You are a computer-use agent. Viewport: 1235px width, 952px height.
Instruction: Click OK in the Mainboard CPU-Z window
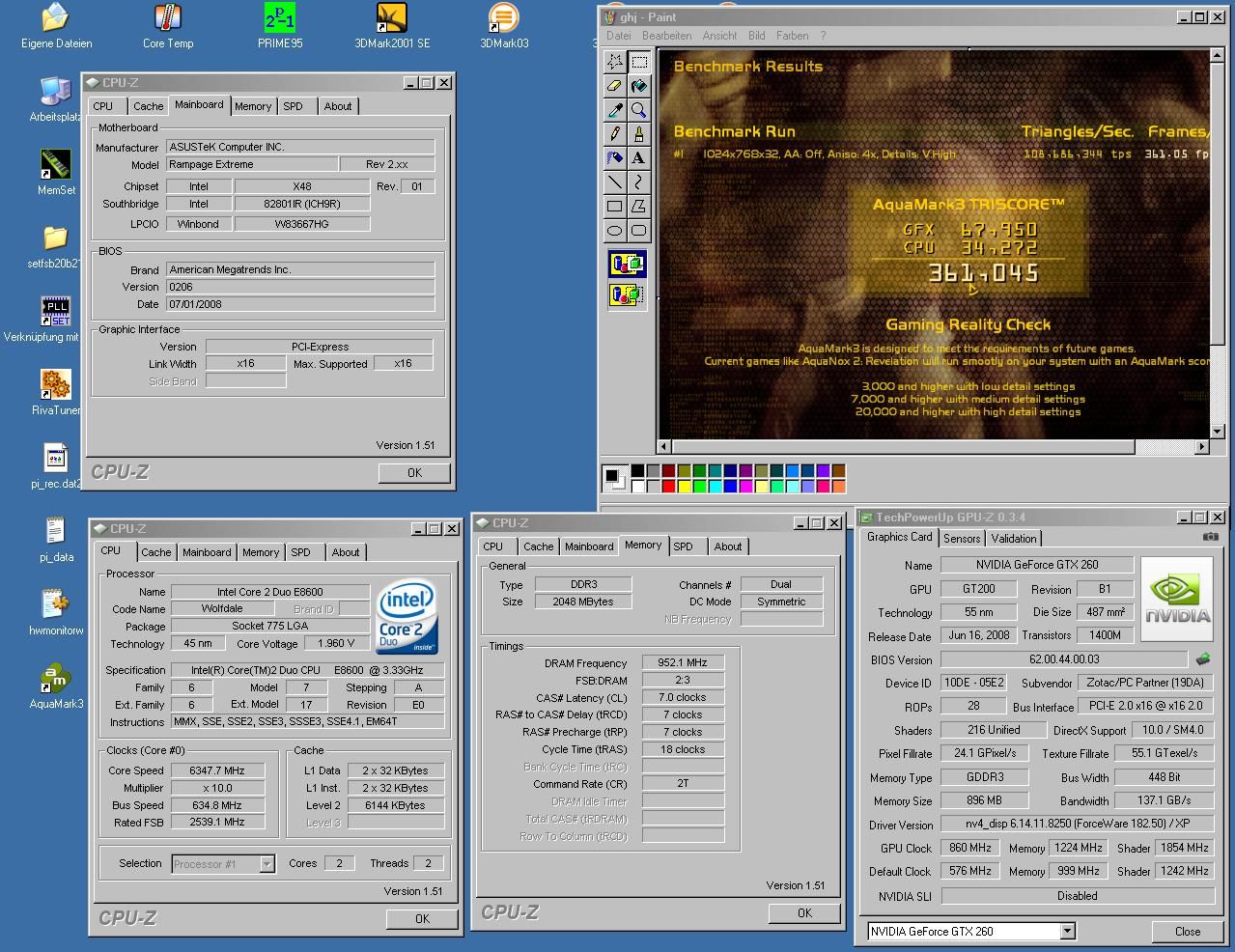click(x=414, y=473)
